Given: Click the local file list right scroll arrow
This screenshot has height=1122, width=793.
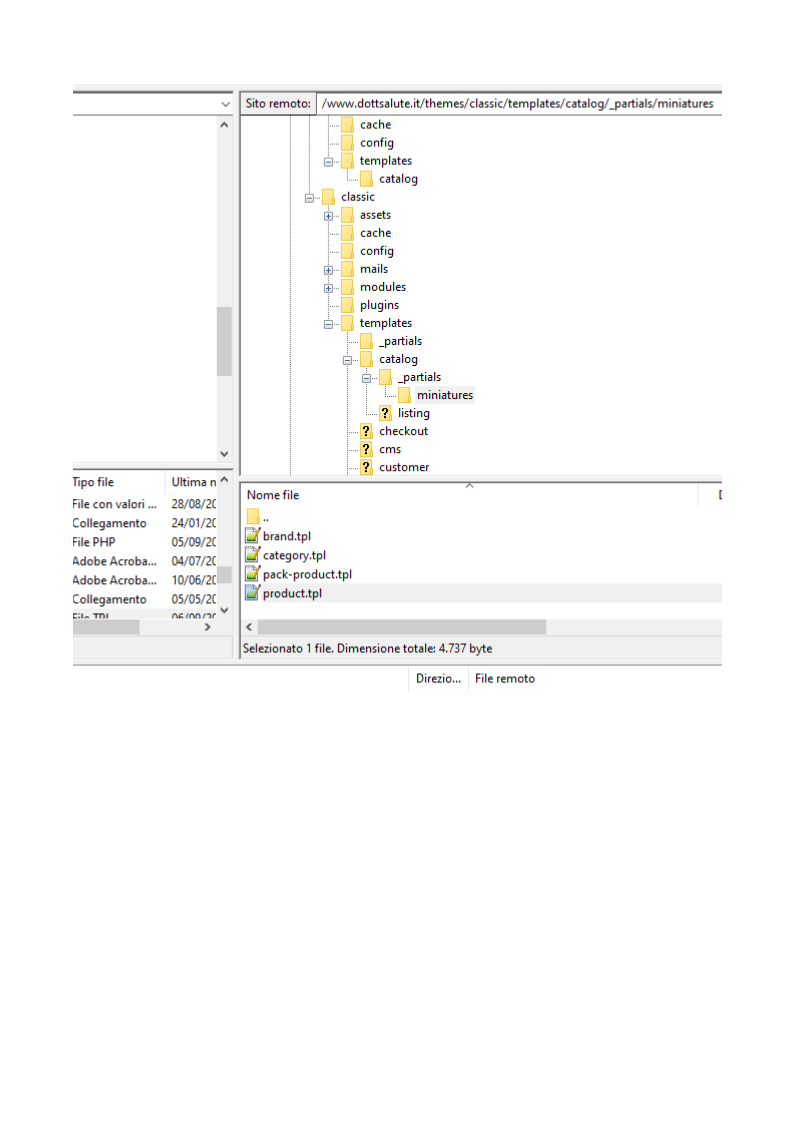Looking at the screenshot, I should (208, 627).
